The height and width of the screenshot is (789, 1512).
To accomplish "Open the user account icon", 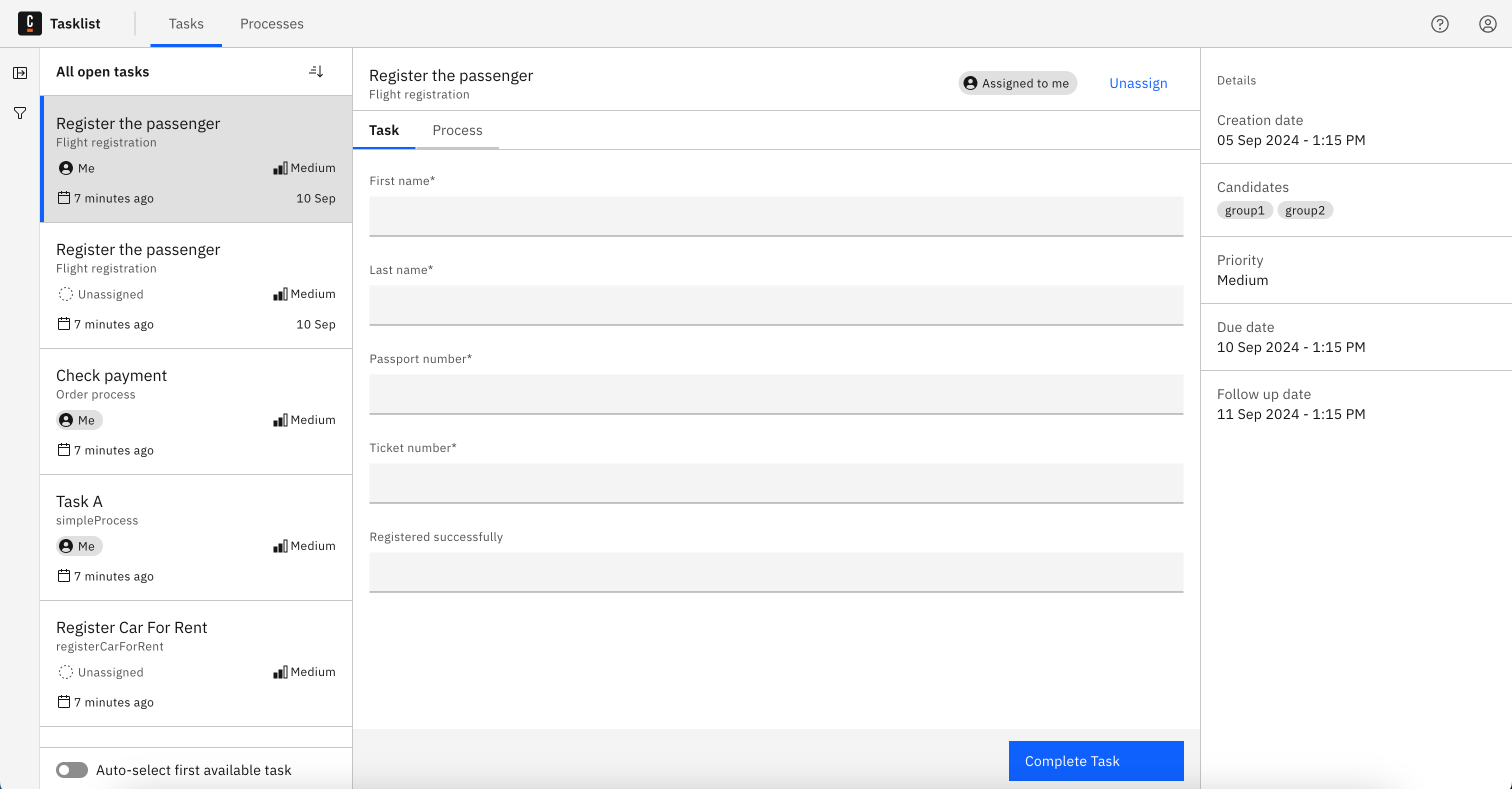I will [1487, 23].
